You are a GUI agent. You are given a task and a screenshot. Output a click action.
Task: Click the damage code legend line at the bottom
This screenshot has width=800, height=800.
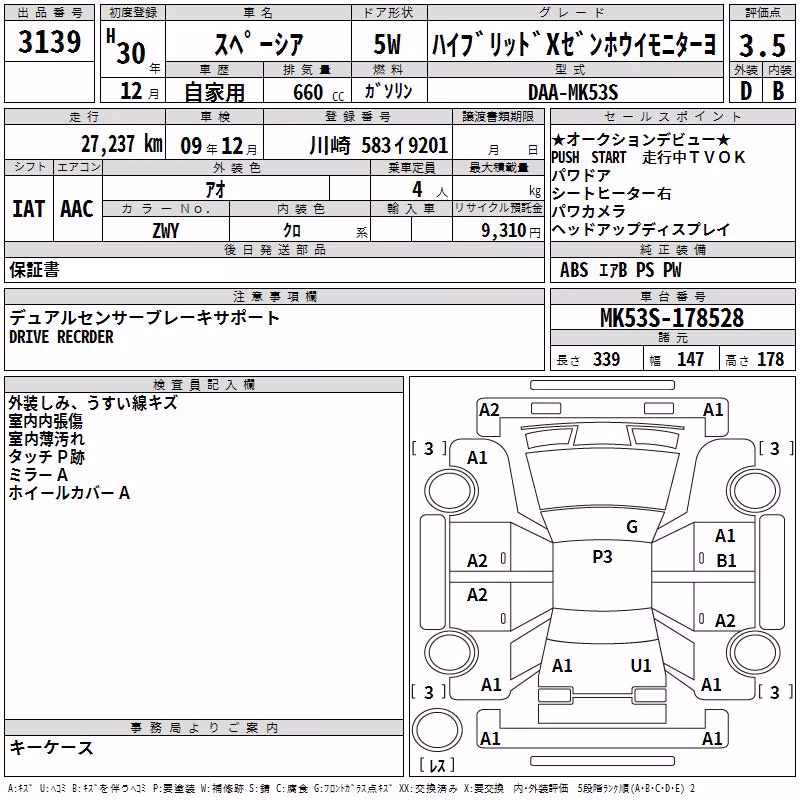352,789
